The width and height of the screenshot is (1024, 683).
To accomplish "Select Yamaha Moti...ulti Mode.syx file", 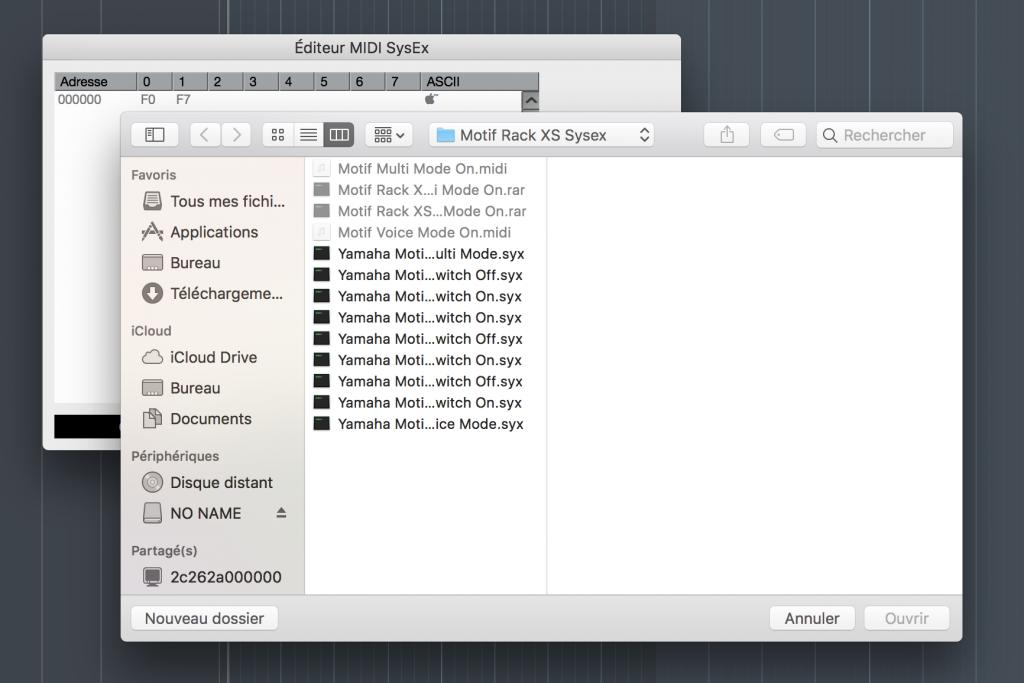I will click(425, 253).
